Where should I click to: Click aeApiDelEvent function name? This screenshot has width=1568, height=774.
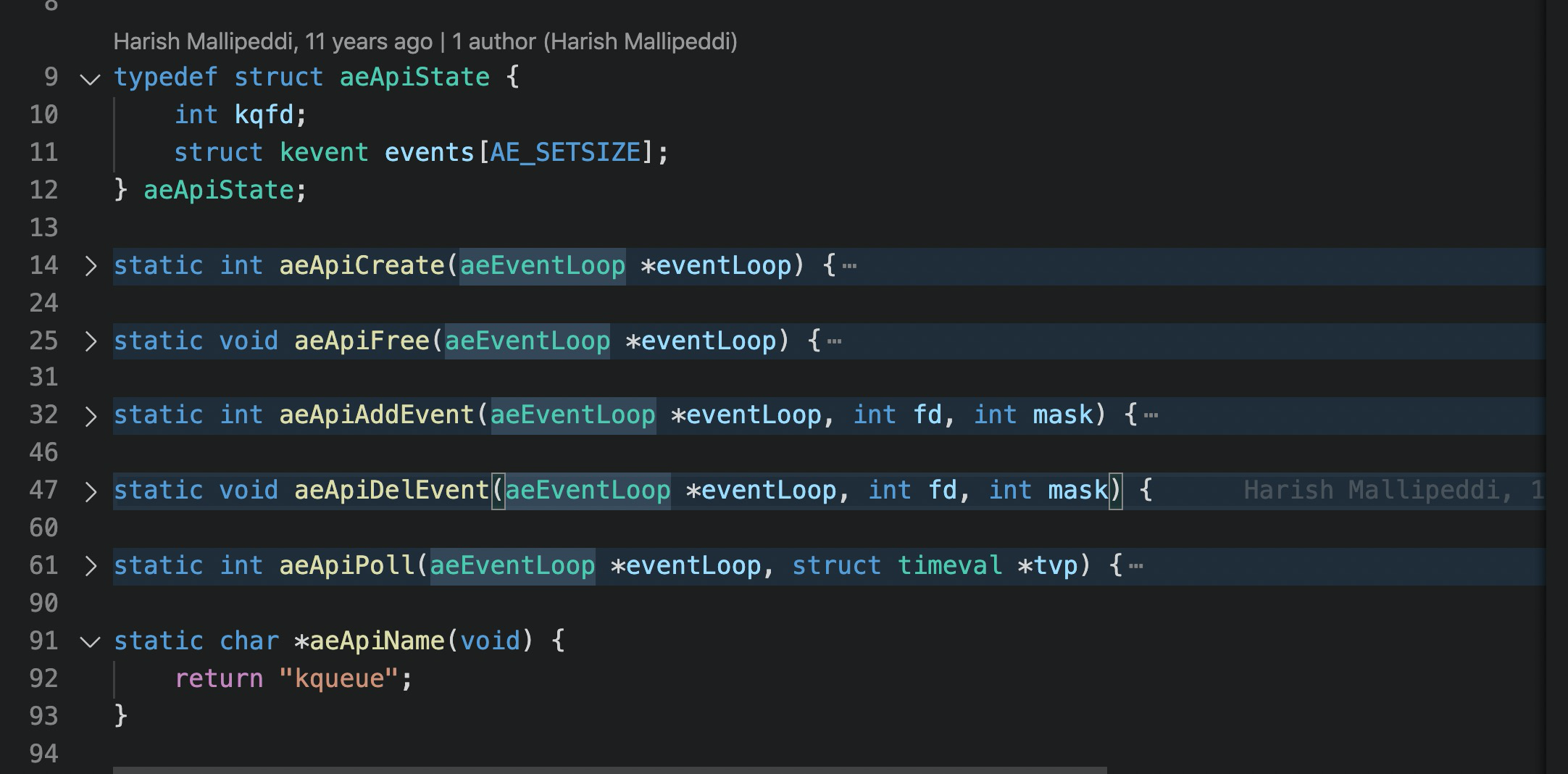(x=392, y=491)
